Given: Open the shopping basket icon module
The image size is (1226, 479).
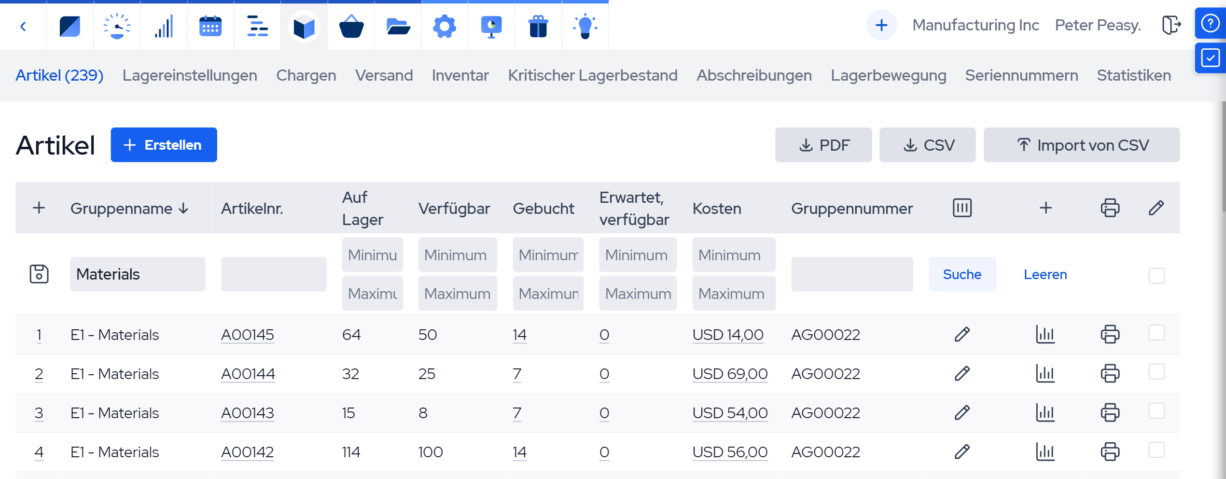Looking at the screenshot, I should (x=351, y=27).
